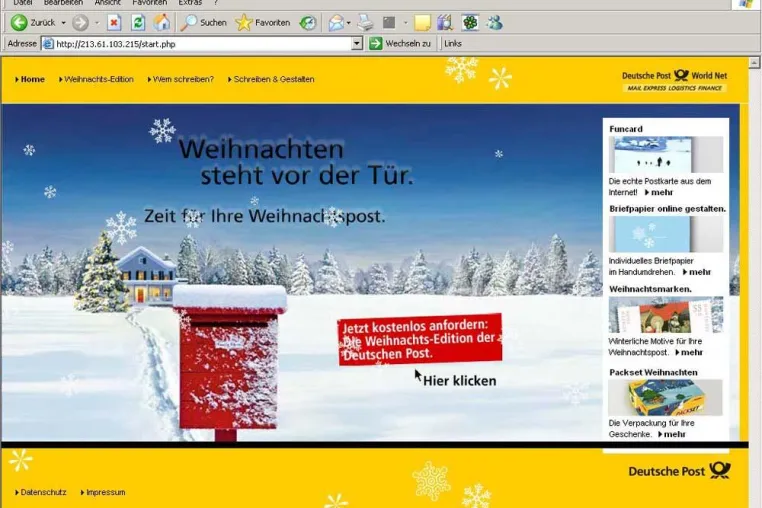Expand the address bar URL dropdown
This screenshot has width=762, height=508.
357,44
